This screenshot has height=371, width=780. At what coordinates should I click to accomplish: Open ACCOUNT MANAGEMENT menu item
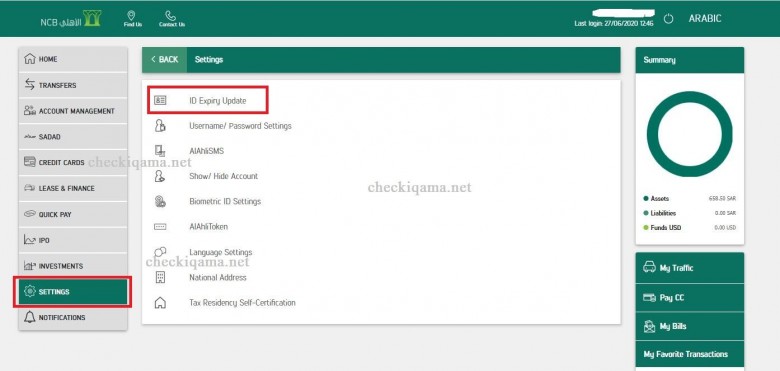73,111
